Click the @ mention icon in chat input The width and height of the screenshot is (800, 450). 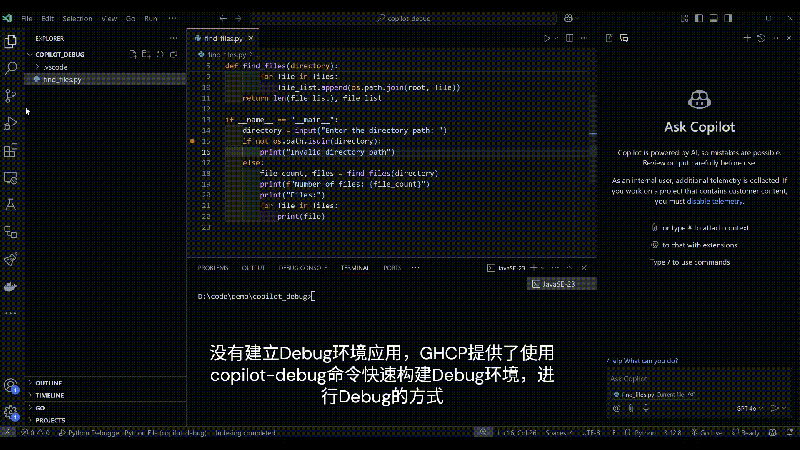(x=616, y=408)
